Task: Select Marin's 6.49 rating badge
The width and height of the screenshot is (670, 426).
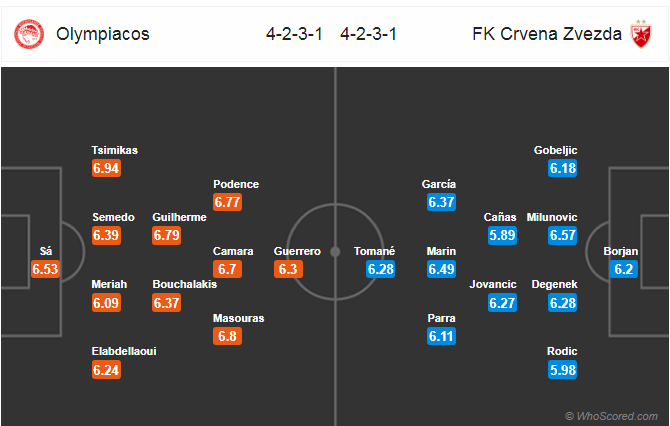Action: (441, 269)
